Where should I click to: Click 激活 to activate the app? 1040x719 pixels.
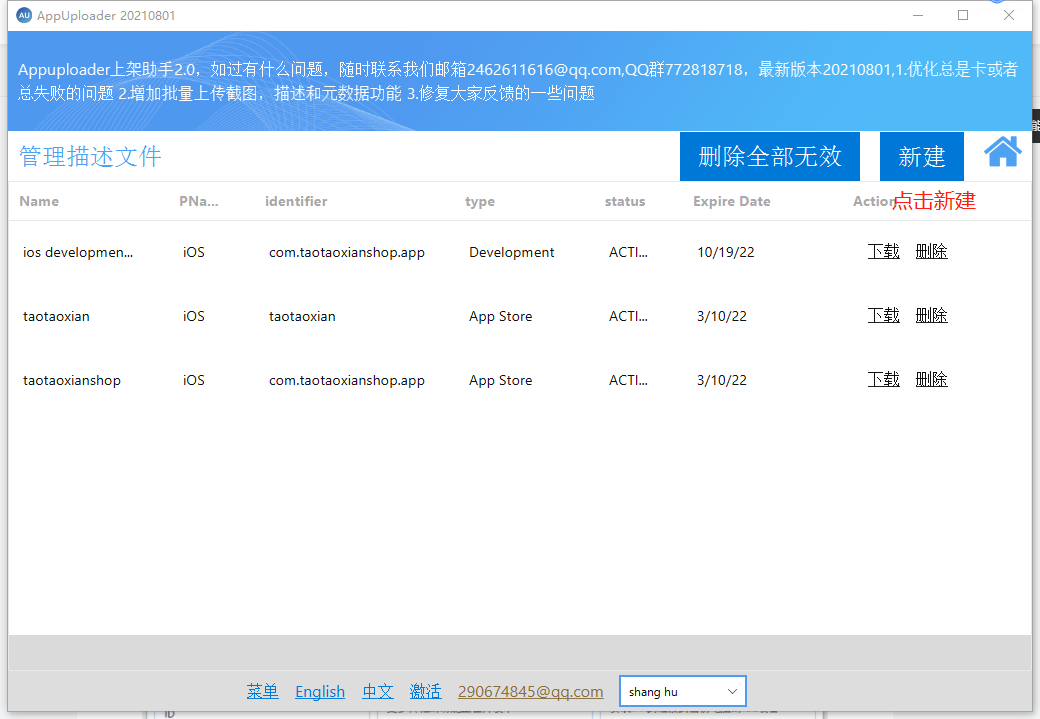[x=424, y=691]
